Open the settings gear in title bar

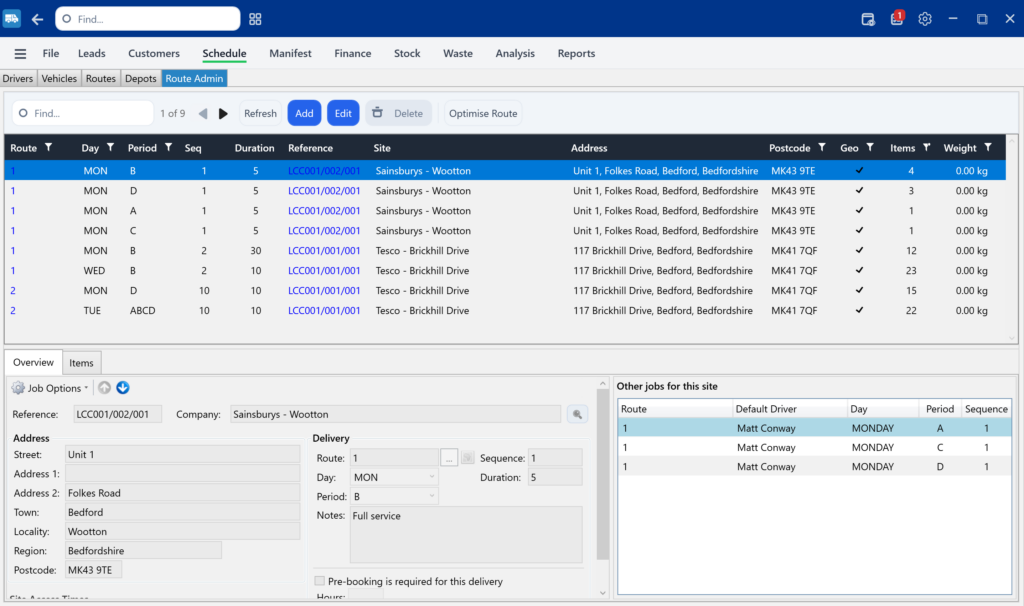pos(925,19)
